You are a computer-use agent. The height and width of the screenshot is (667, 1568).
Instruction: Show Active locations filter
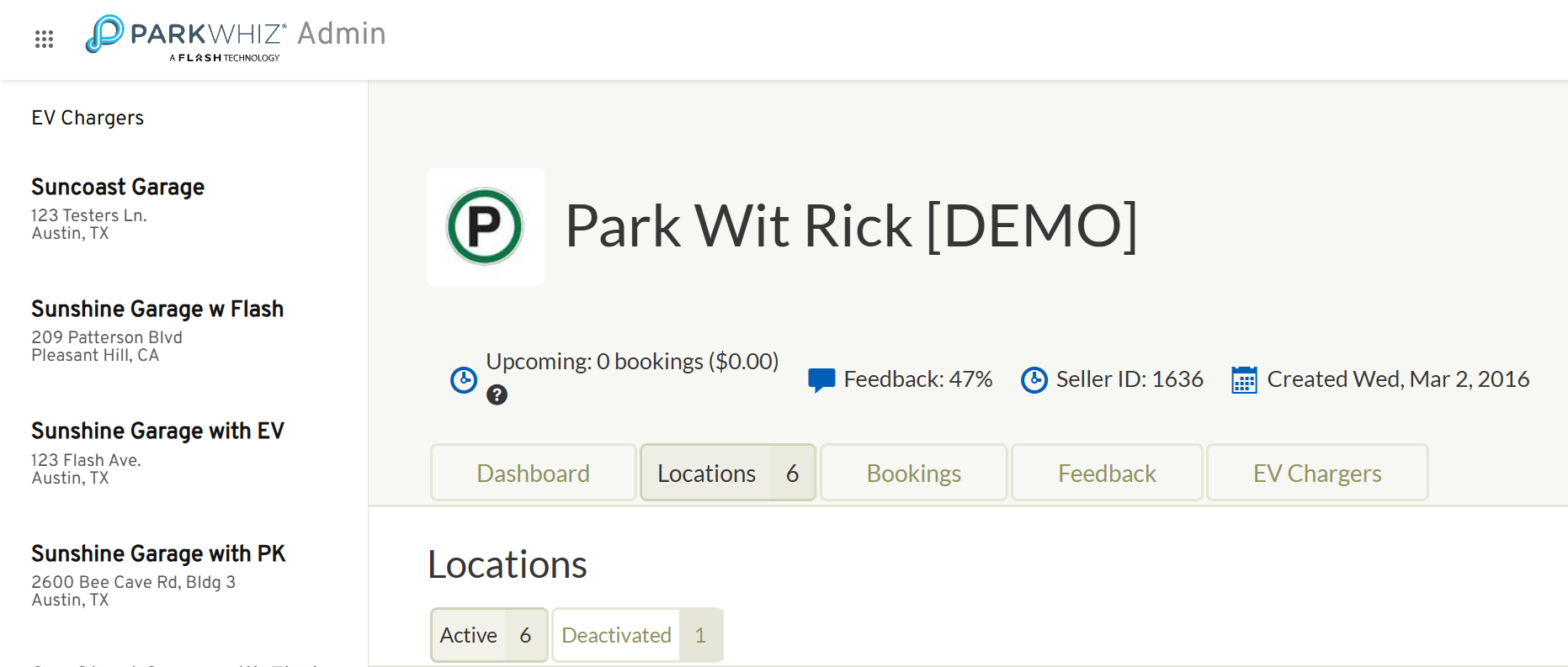point(489,635)
